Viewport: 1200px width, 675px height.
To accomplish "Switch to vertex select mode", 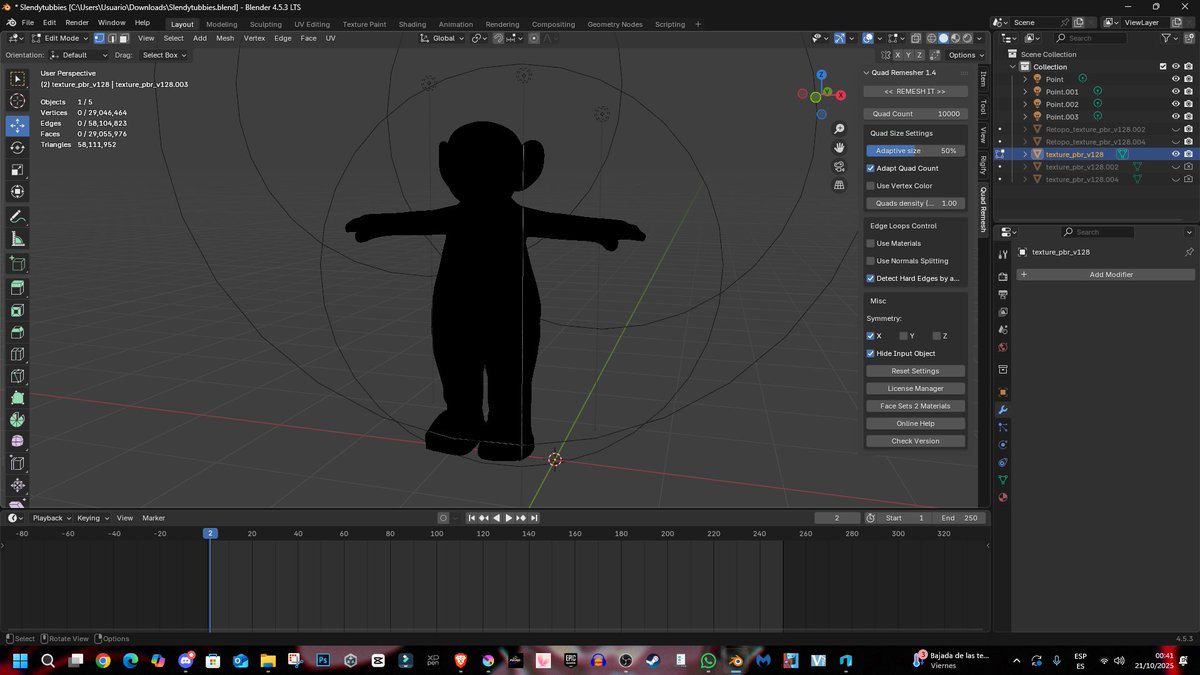I will [x=101, y=38].
